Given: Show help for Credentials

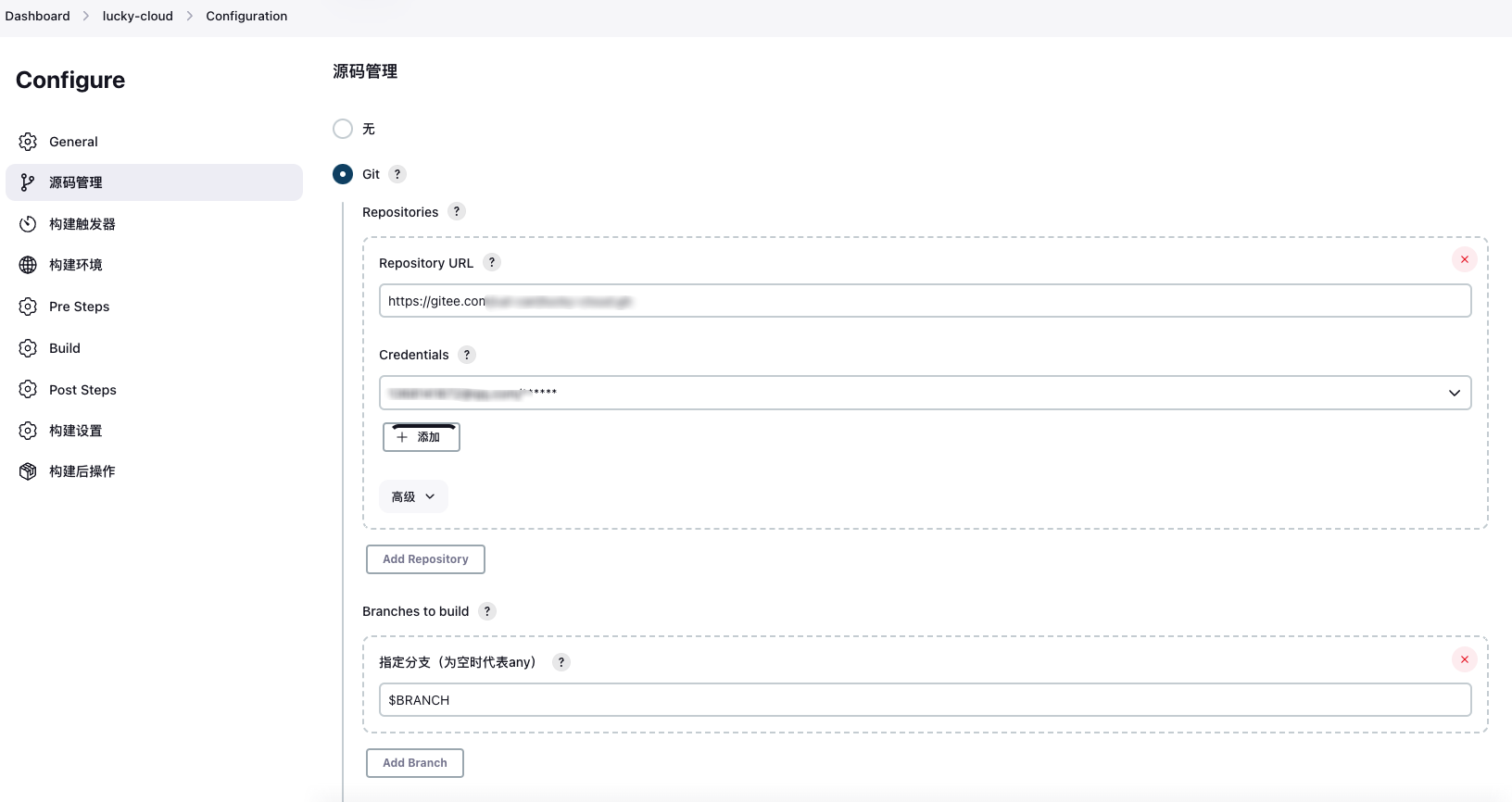Looking at the screenshot, I should coord(467,355).
